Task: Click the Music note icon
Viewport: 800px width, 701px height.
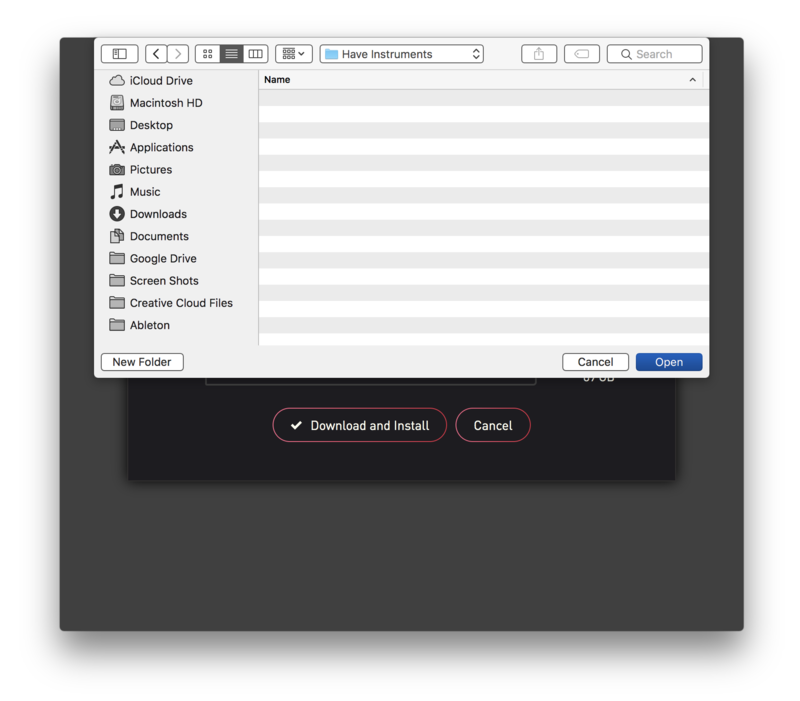Action: point(117,192)
